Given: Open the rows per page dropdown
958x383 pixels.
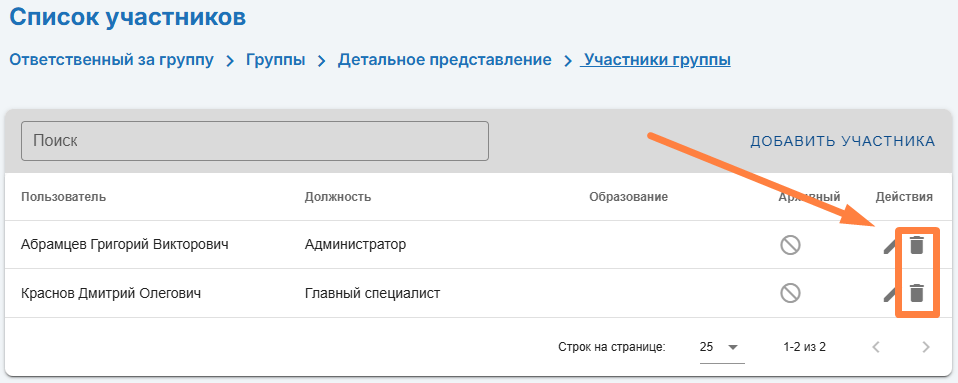Looking at the screenshot, I should point(722,348).
